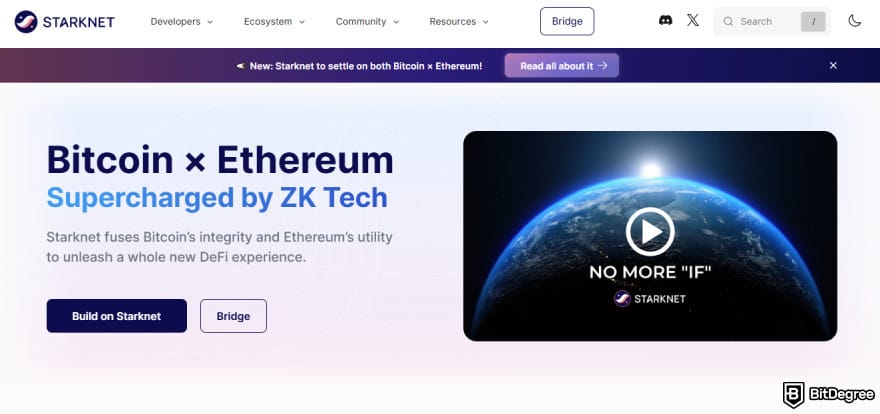Click the Bridge button below the hero text
The image size is (880, 414).
(233, 316)
